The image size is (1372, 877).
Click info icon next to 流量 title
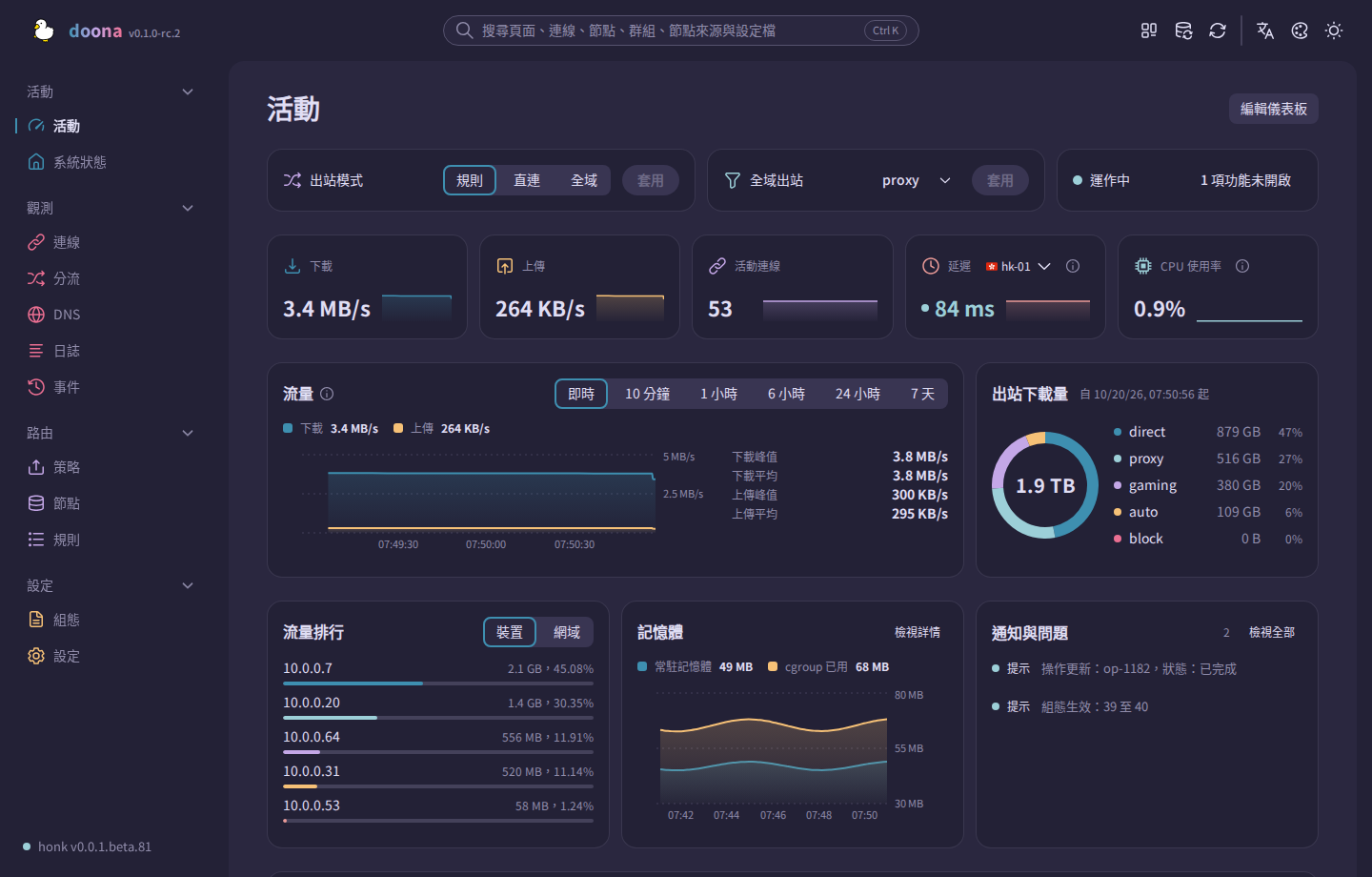point(327,394)
